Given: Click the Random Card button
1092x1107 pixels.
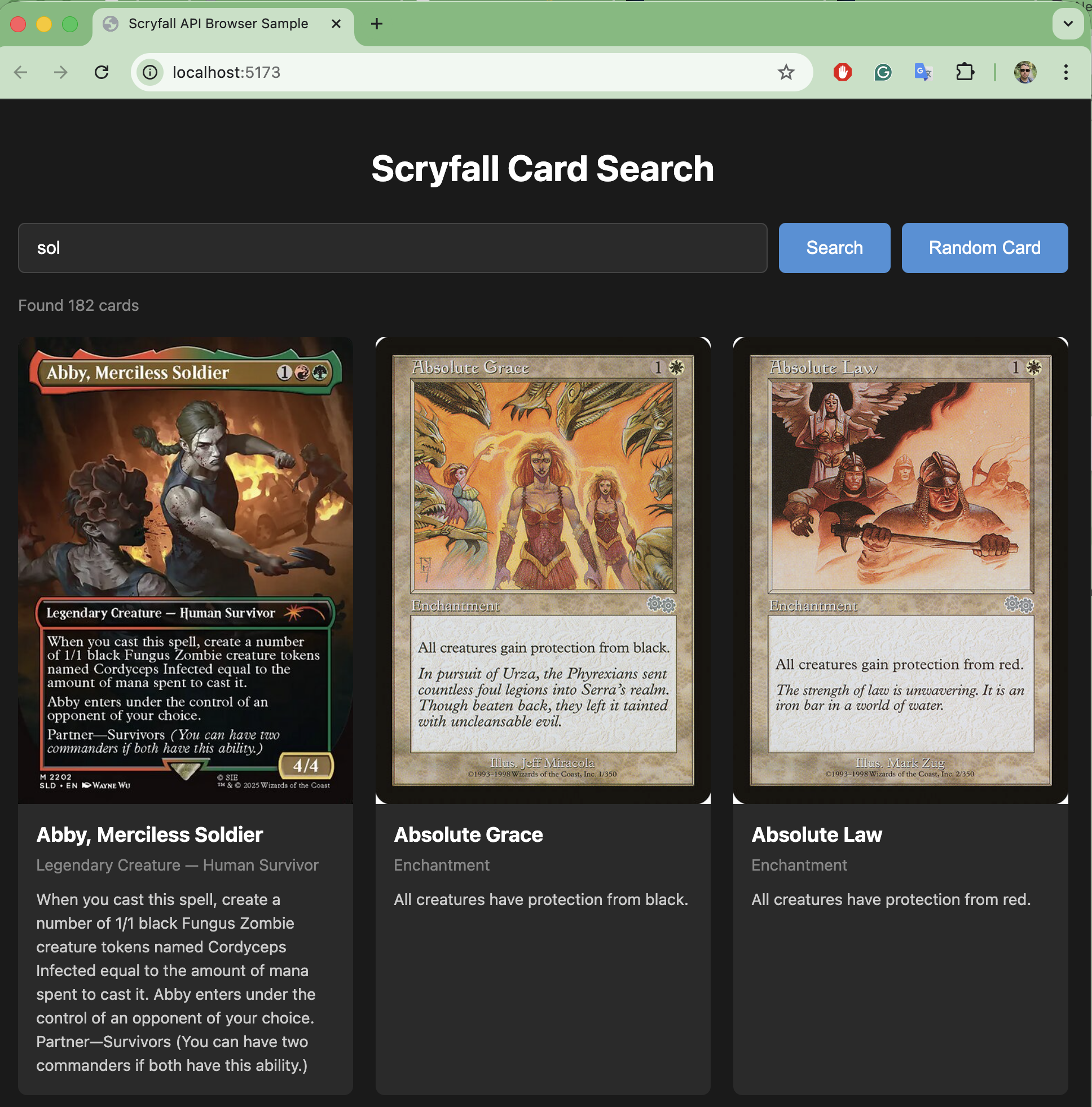Looking at the screenshot, I should point(984,248).
